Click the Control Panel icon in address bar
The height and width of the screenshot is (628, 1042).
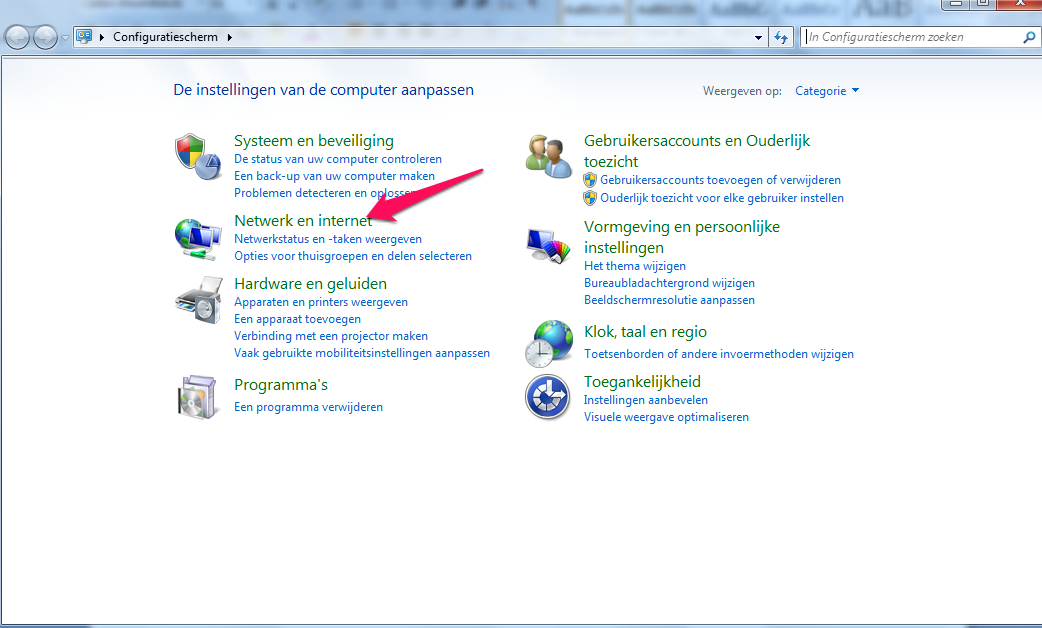84,37
